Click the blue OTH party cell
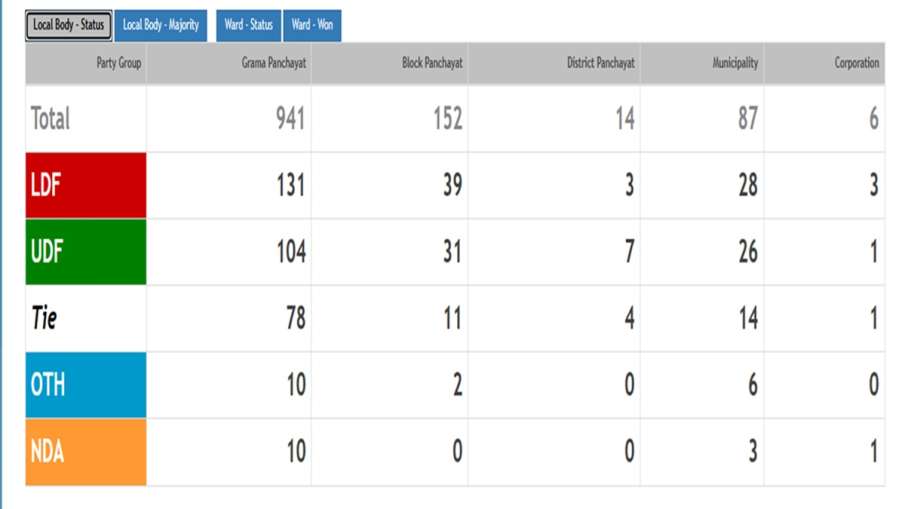Viewport: 905px width, 509px height. (86, 384)
